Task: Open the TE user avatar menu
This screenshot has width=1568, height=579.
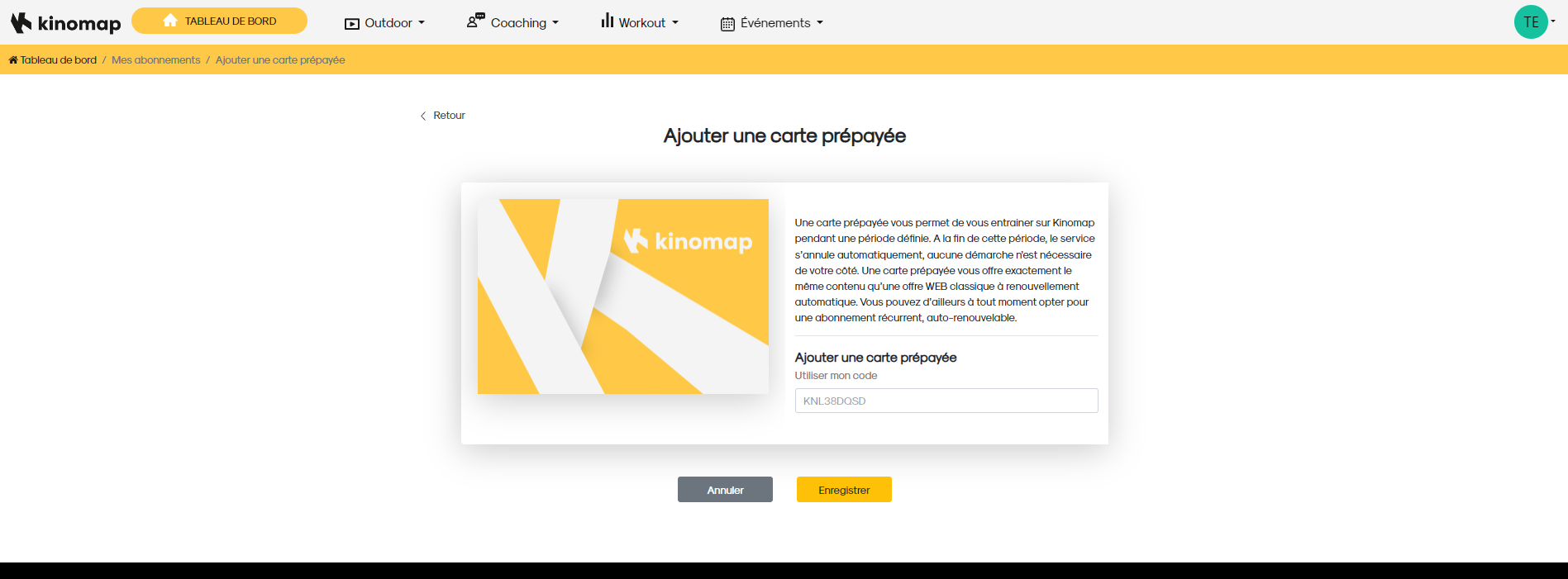Action: pyautogui.click(x=1531, y=22)
